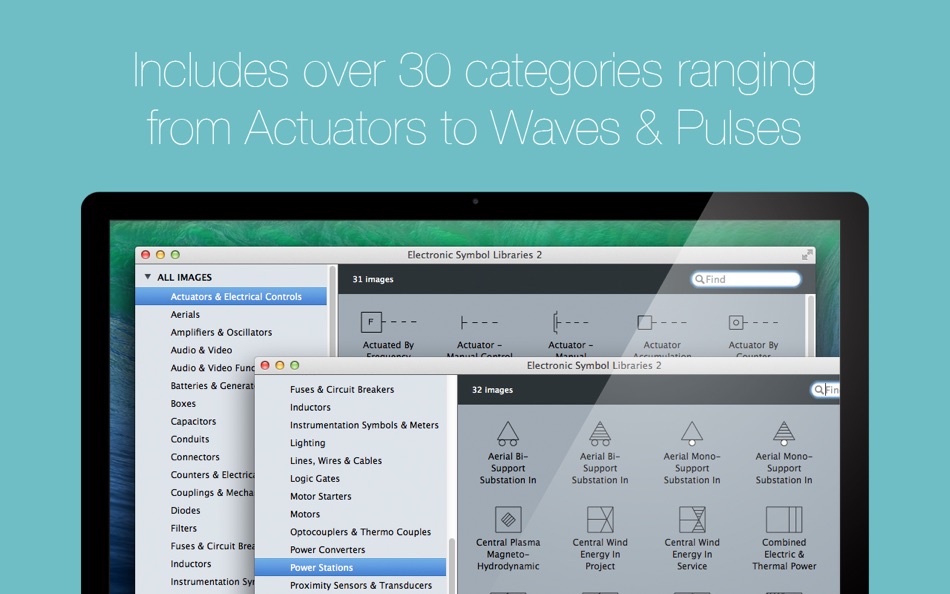Viewport: 950px width, 594px height.
Task: Select Fuses & Circuit Breakers in front window
Action: coord(342,390)
